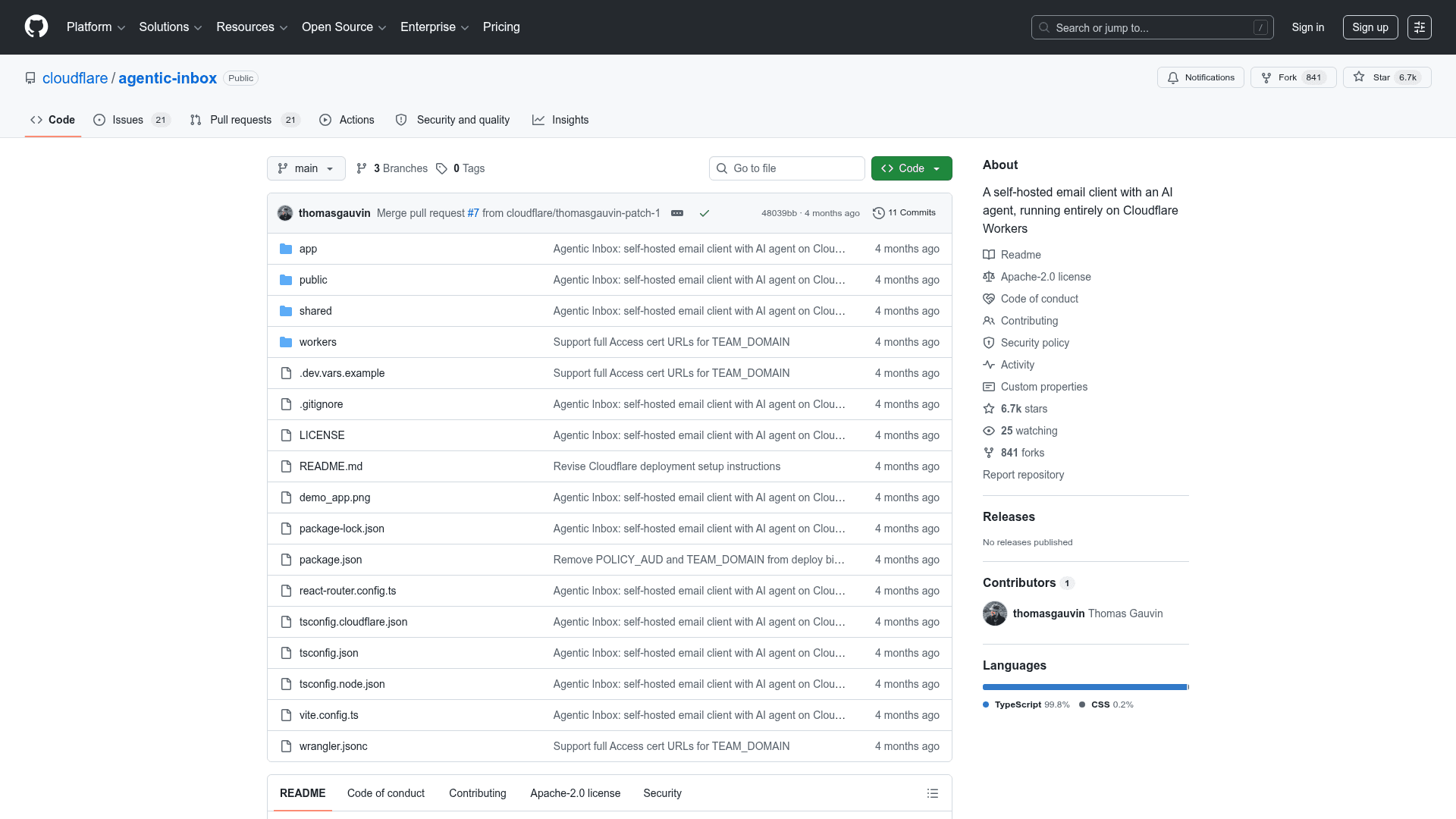The image size is (1456, 819).
Task: Click the commit status checkmark icon
Action: pos(704,213)
